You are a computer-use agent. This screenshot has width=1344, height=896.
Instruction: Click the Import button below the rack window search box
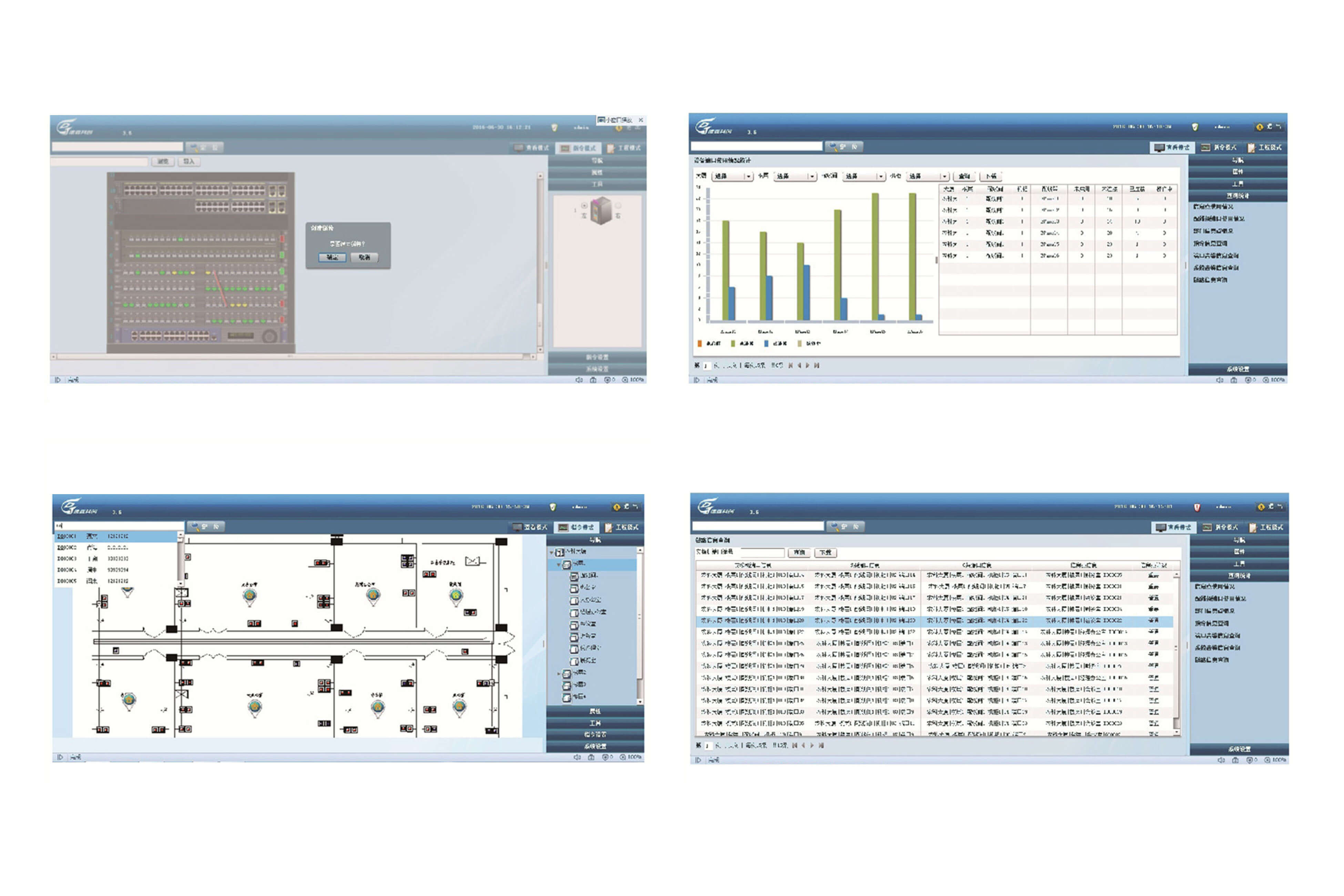(189, 162)
